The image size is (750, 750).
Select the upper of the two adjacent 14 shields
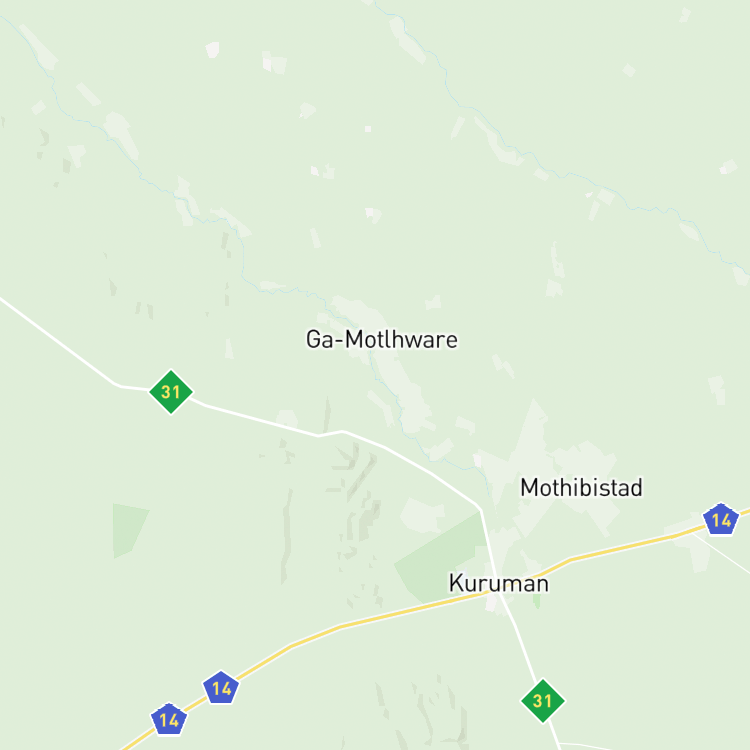[221, 688]
